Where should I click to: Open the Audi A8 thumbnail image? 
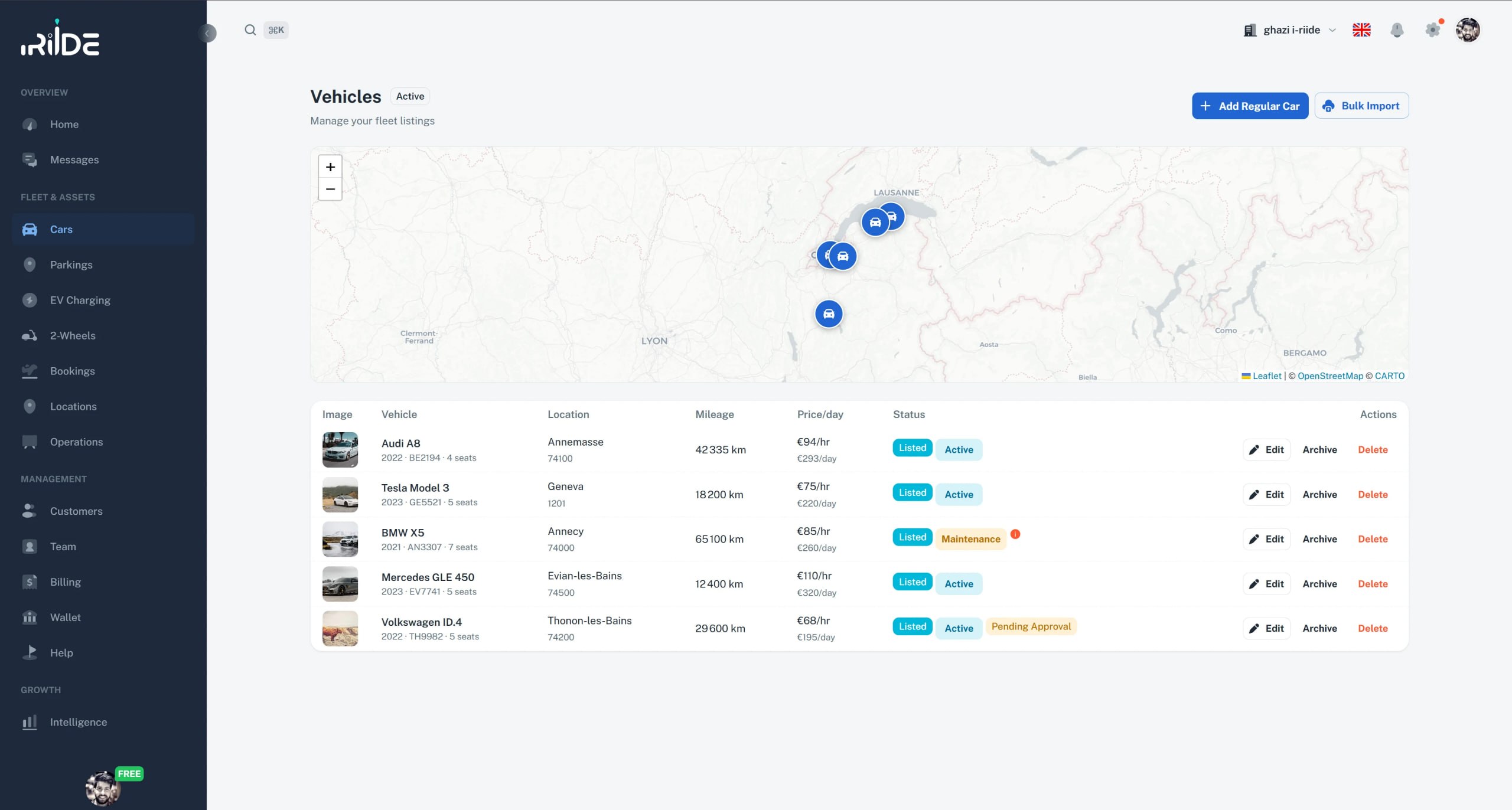[340, 450]
